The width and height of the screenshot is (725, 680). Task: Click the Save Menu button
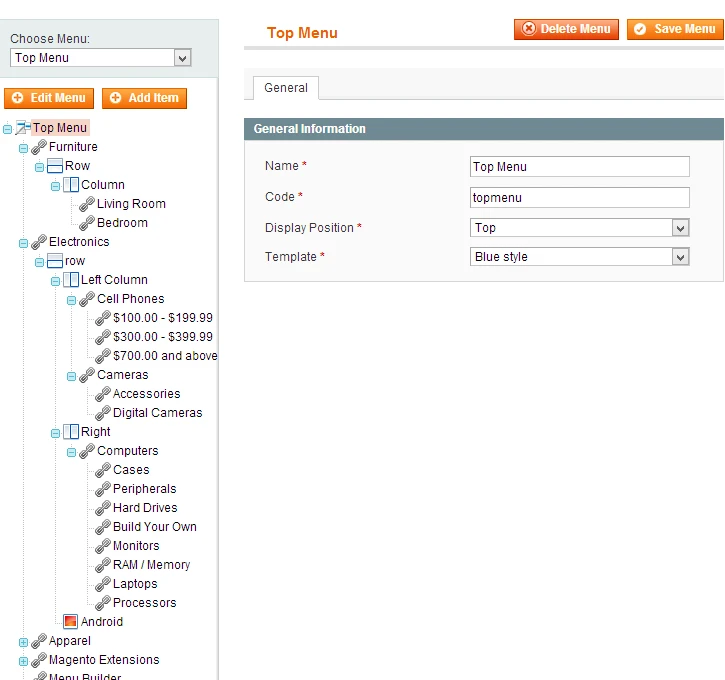tap(675, 29)
